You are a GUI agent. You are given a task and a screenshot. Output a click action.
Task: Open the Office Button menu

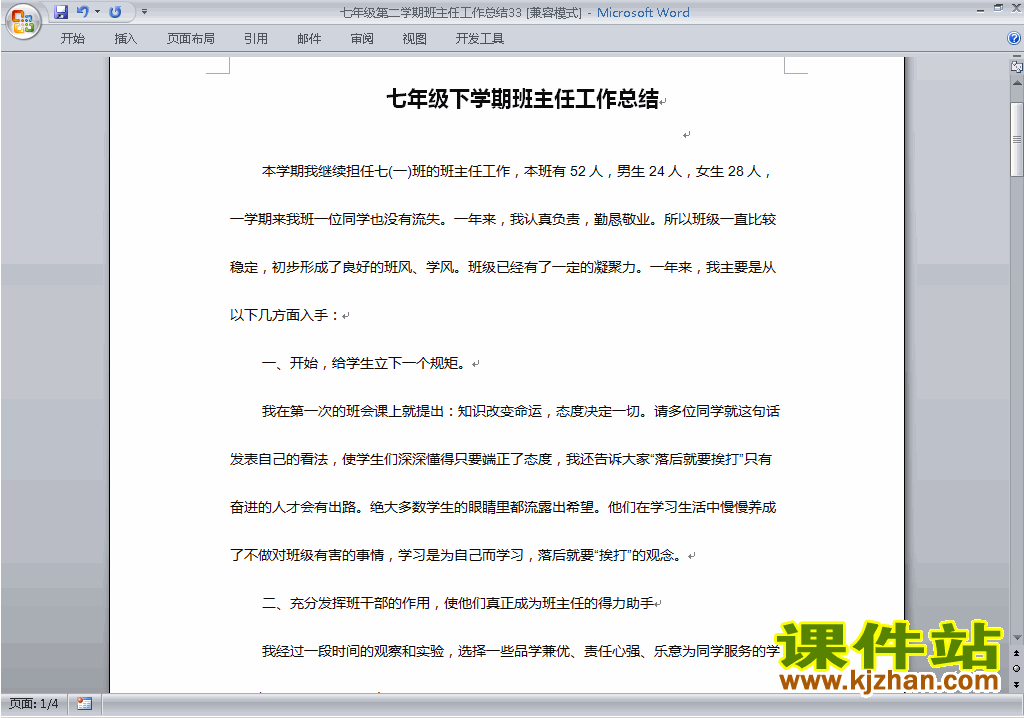coord(23,21)
